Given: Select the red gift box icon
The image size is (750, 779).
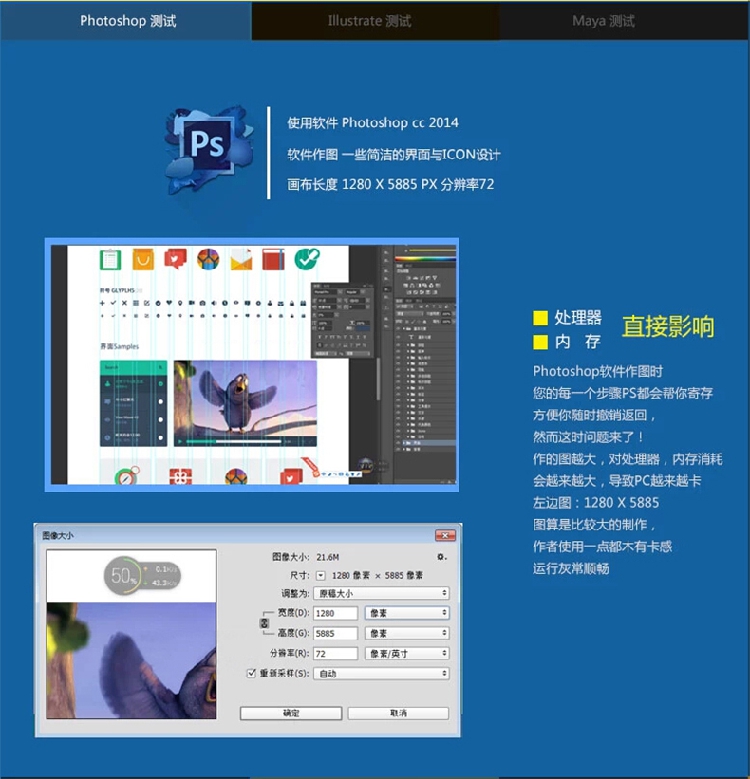Looking at the screenshot, I should point(180,476).
